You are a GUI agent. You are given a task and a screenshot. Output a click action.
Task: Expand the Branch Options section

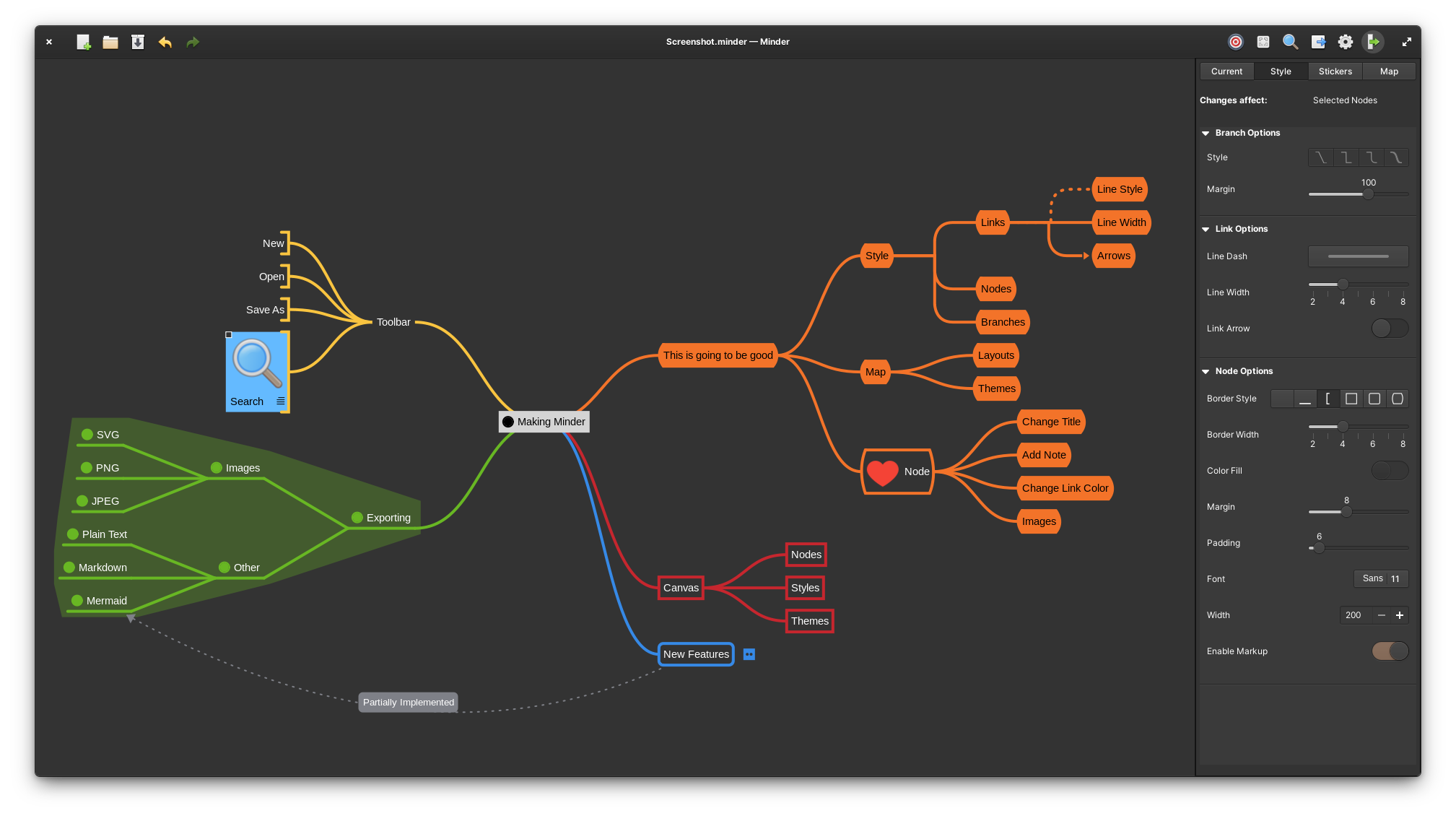coord(1207,132)
